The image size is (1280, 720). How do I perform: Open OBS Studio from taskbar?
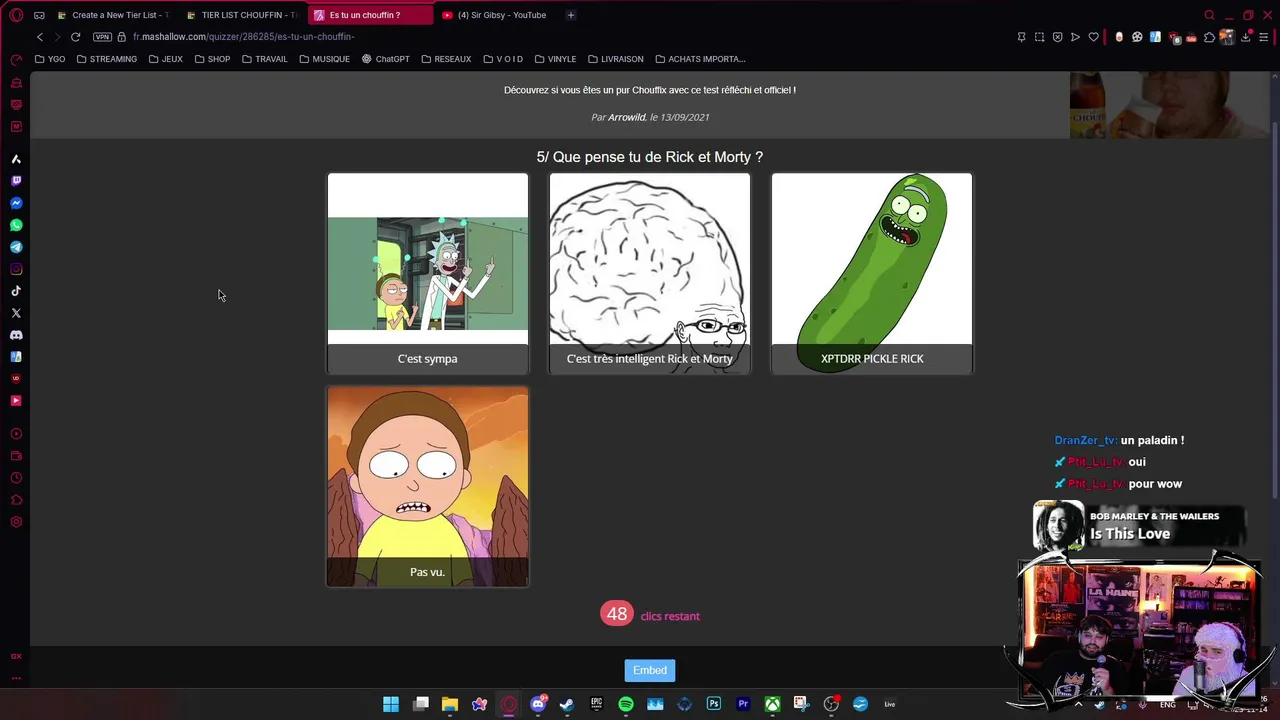pyautogui.click(x=831, y=704)
